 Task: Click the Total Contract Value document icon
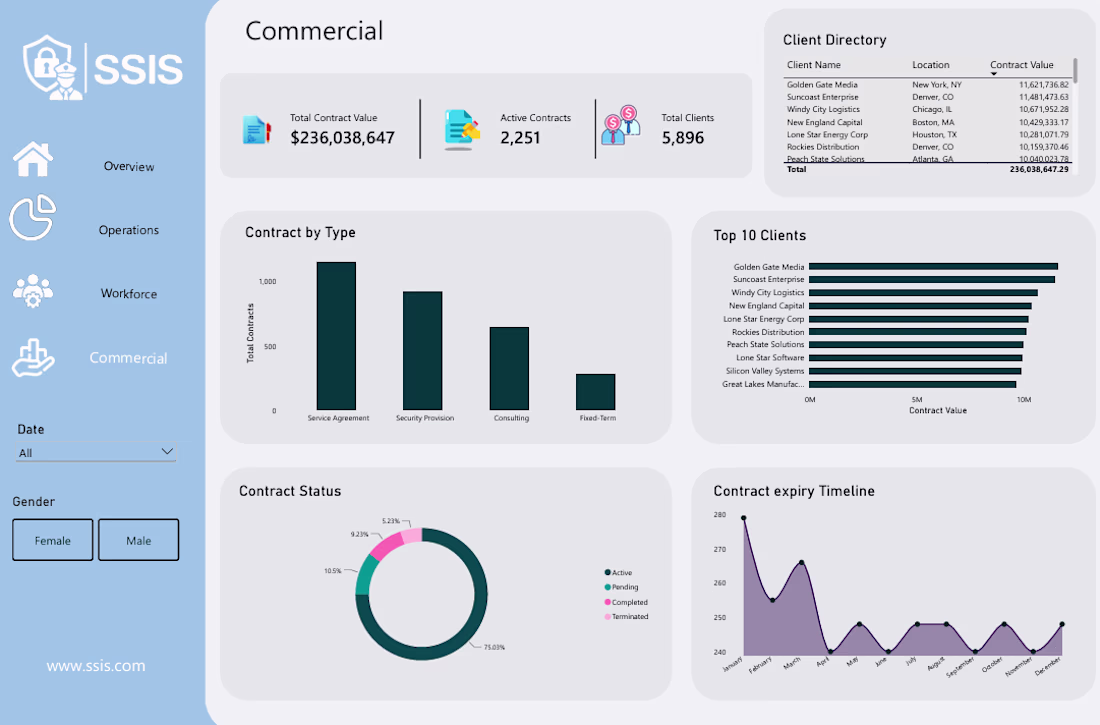click(257, 130)
